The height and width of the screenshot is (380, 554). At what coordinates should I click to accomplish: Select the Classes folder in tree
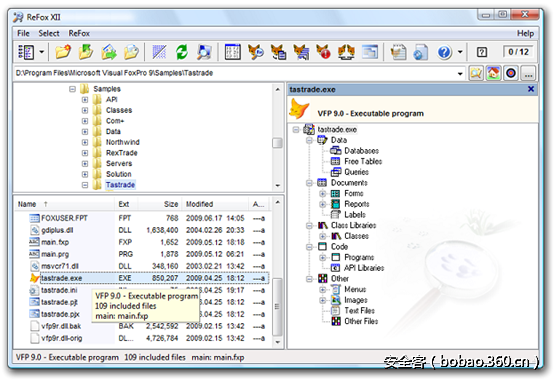coord(119,110)
